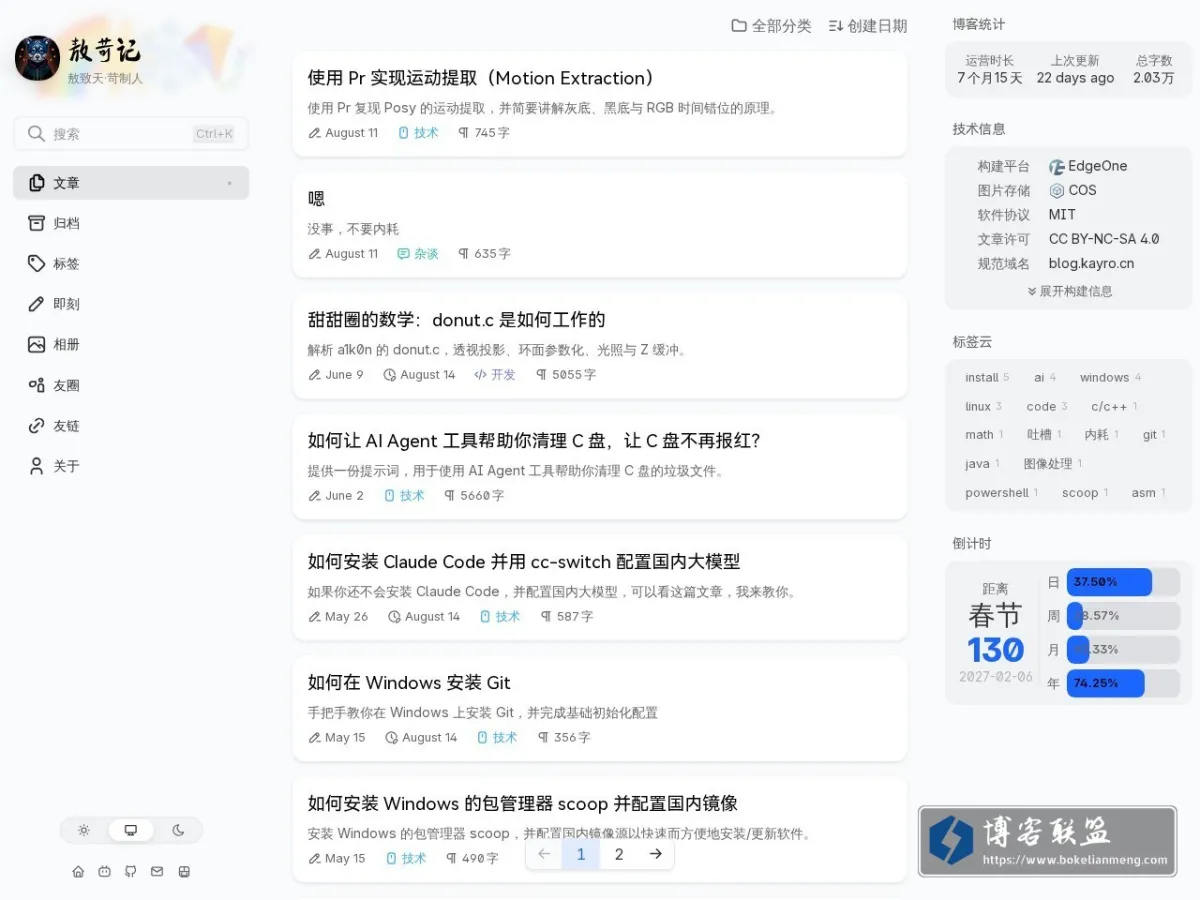Click 技术 category on Claude Code post
The height and width of the screenshot is (900, 1200).
pyautogui.click(x=500, y=617)
